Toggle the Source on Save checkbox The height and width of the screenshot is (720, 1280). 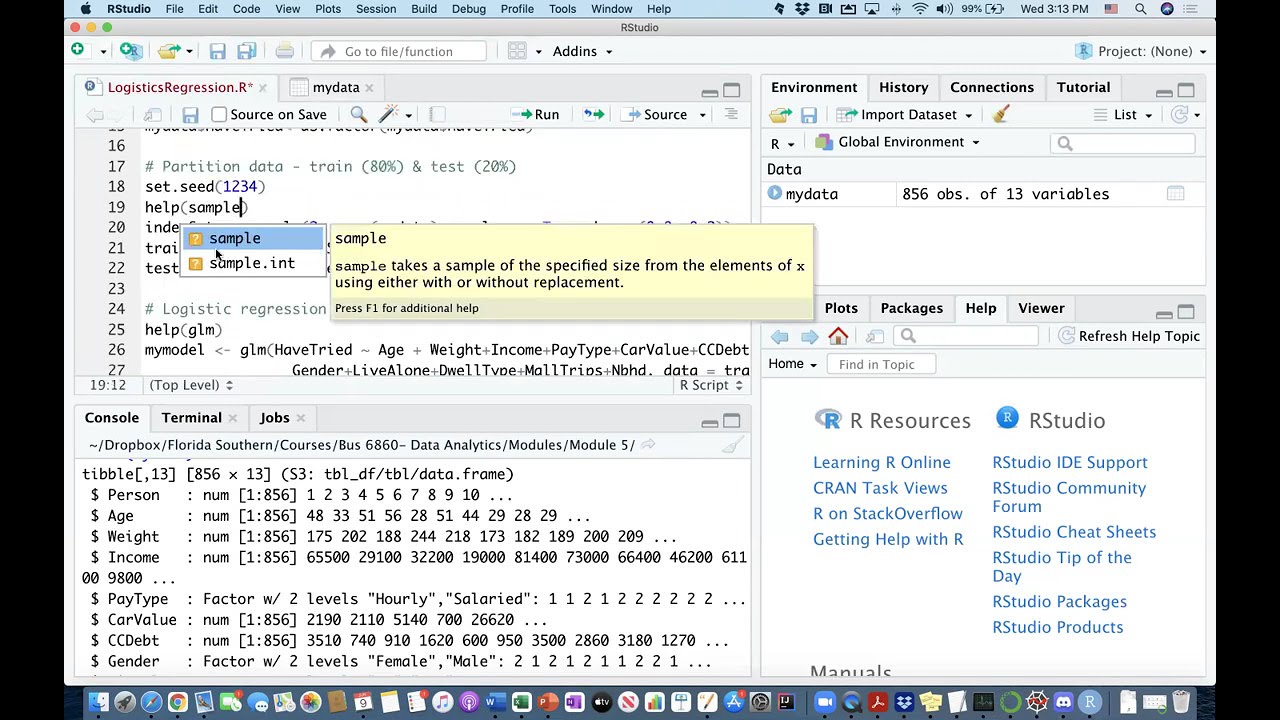point(219,115)
